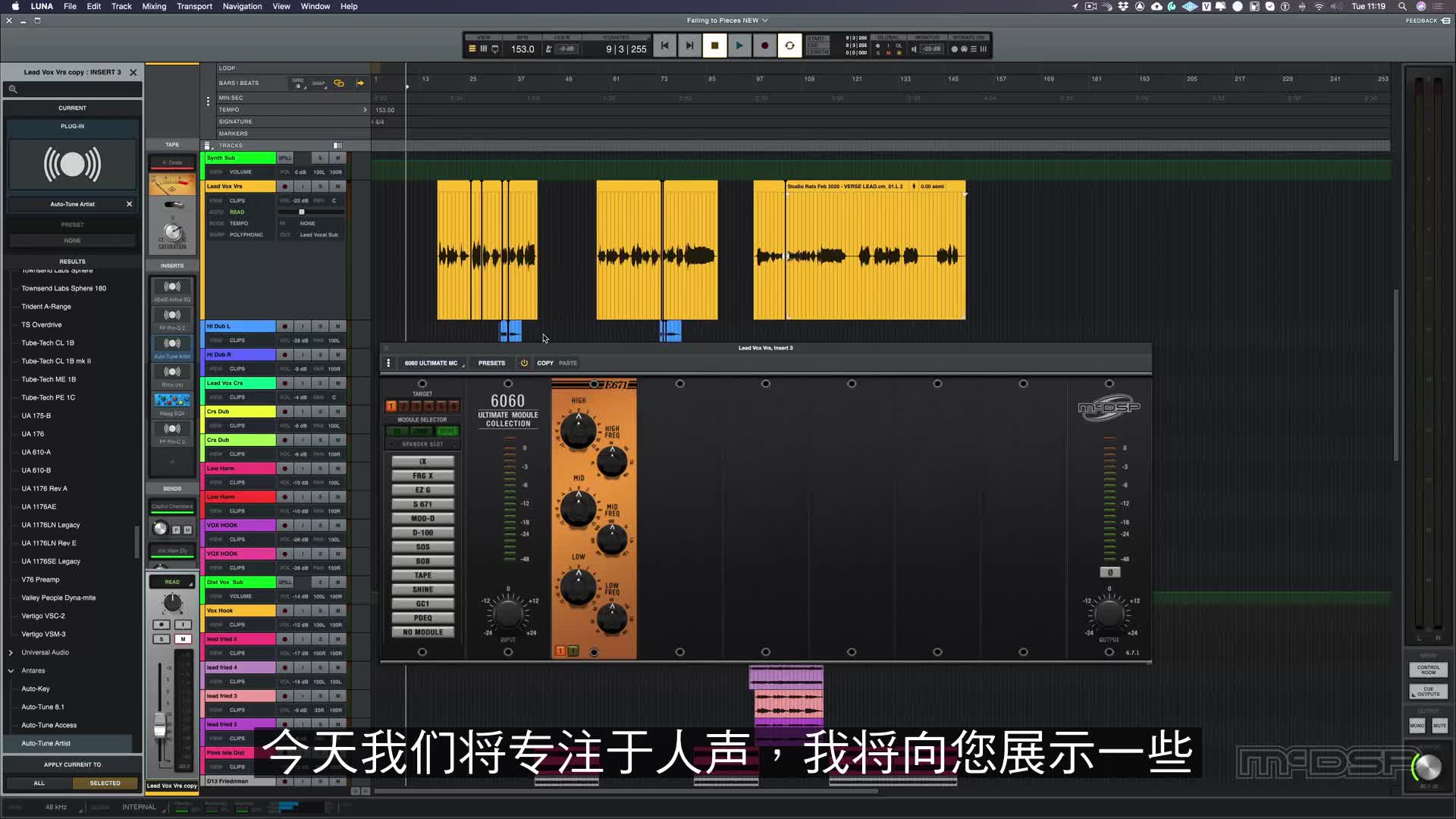1456x819 pixels.
Task: Open the Maag EQ4 insert thumbnail
Action: pyautogui.click(x=172, y=400)
